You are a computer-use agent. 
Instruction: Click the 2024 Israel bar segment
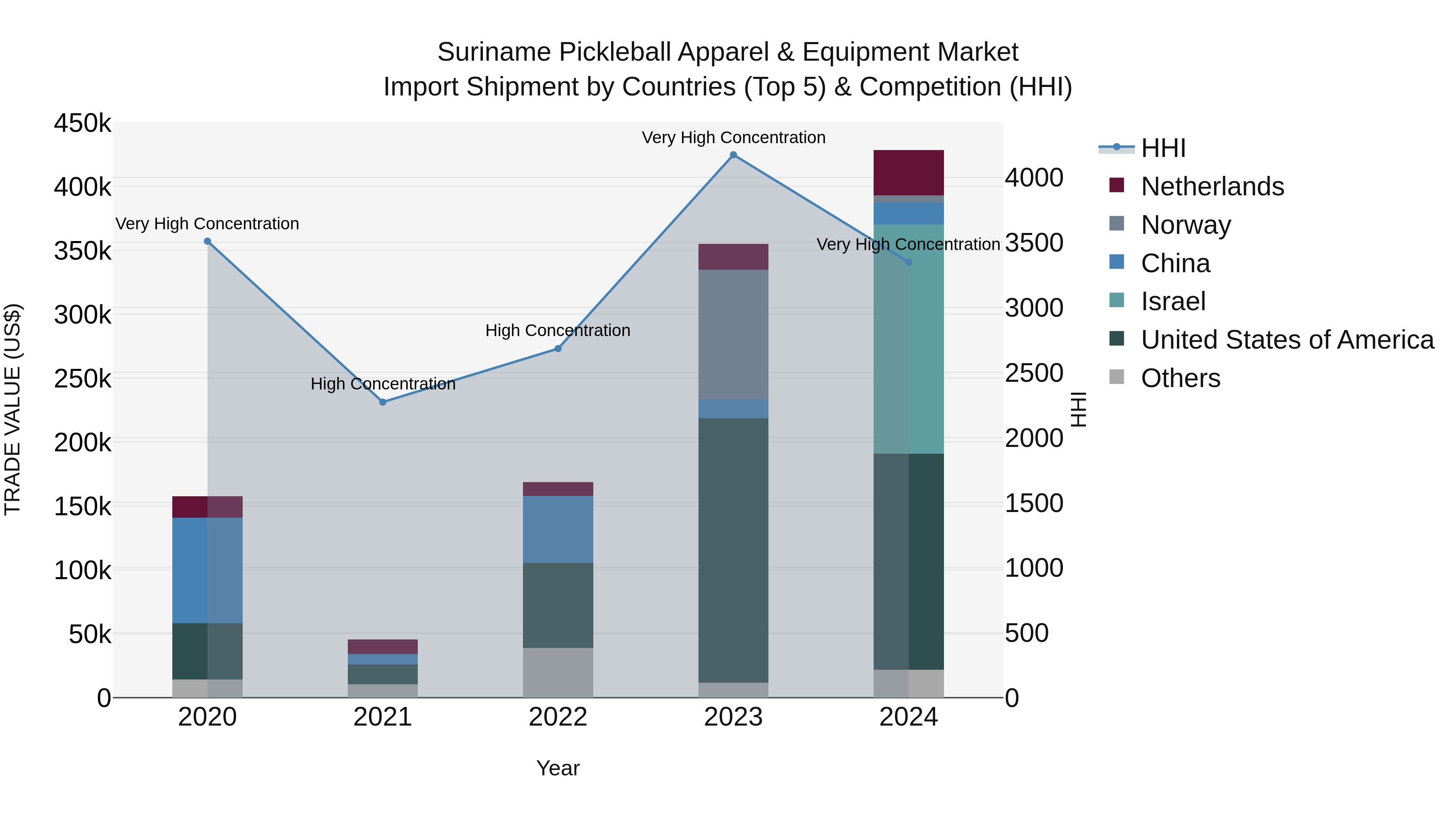tap(909, 339)
